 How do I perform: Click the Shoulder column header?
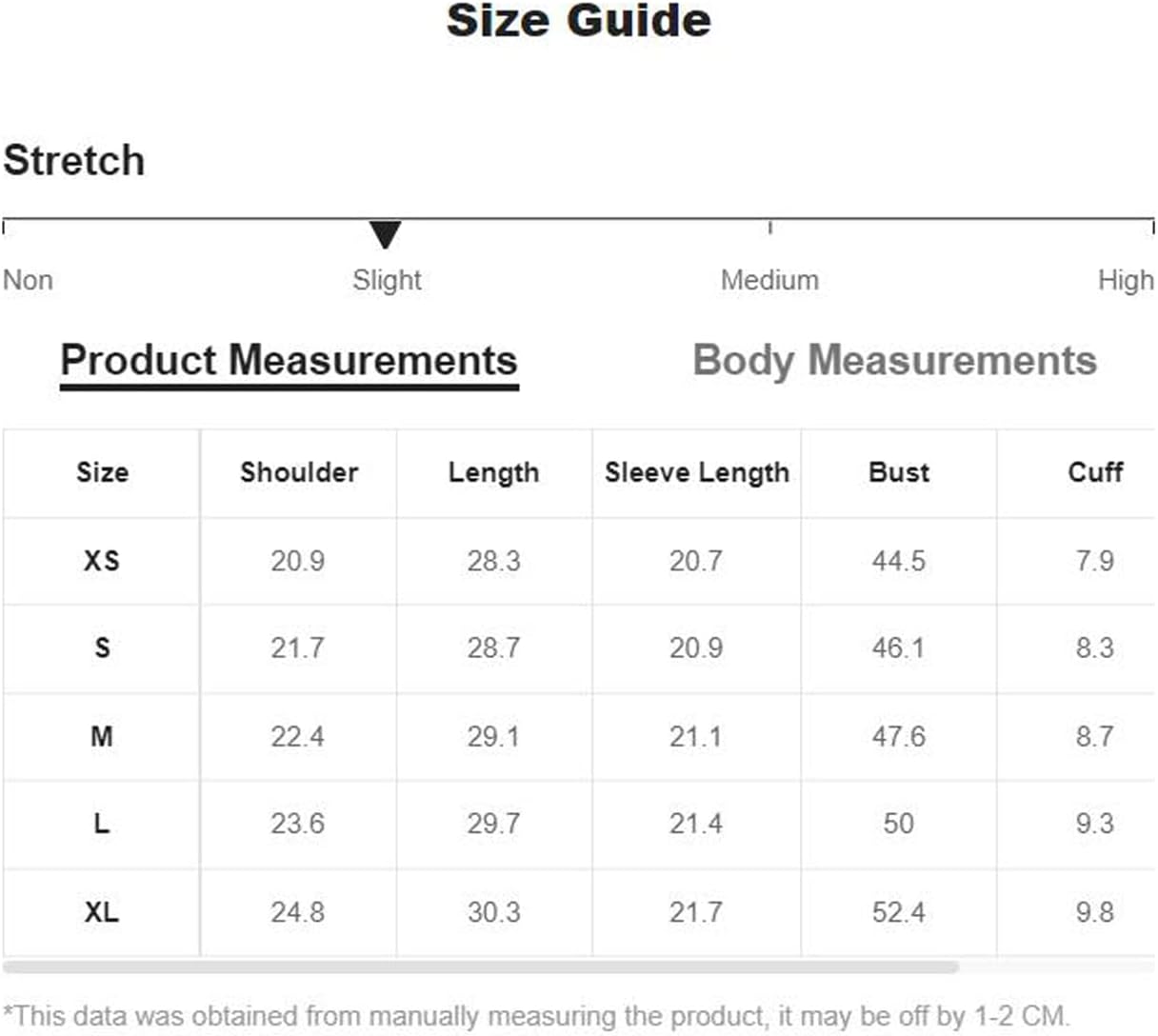pos(299,472)
